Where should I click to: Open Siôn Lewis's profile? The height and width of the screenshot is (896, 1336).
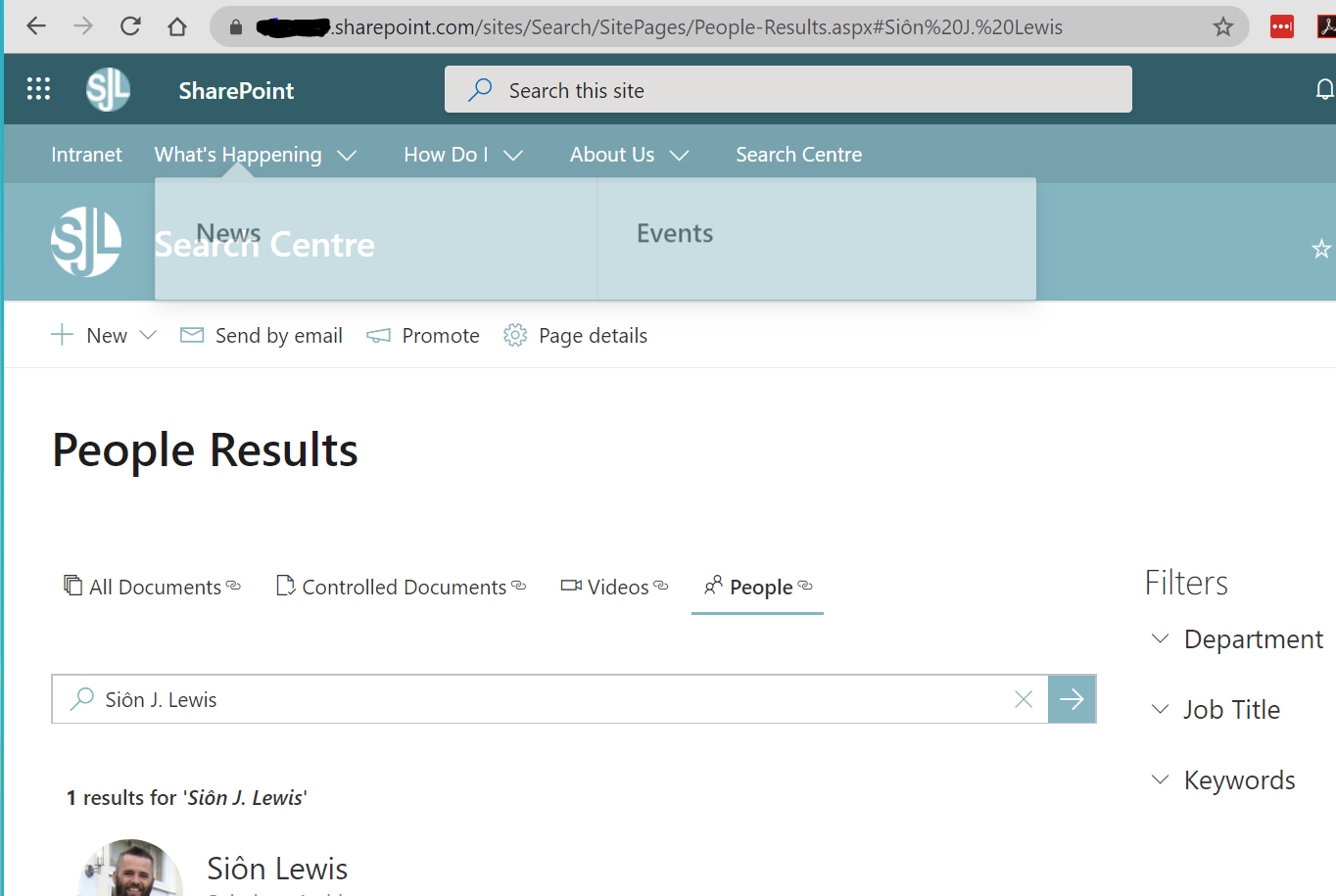click(x=277, y=869)
